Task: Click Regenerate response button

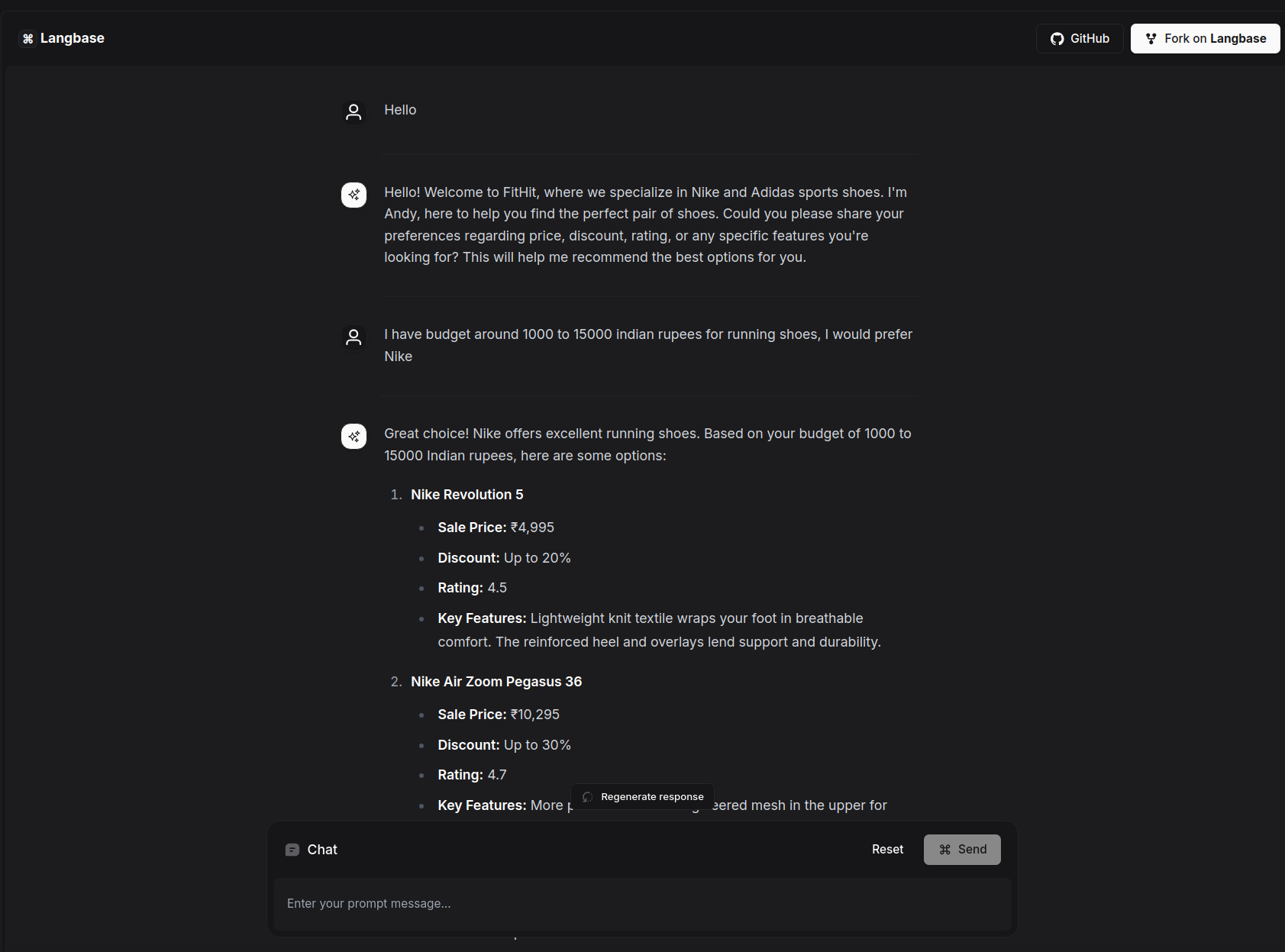Action: coord(642,796)
